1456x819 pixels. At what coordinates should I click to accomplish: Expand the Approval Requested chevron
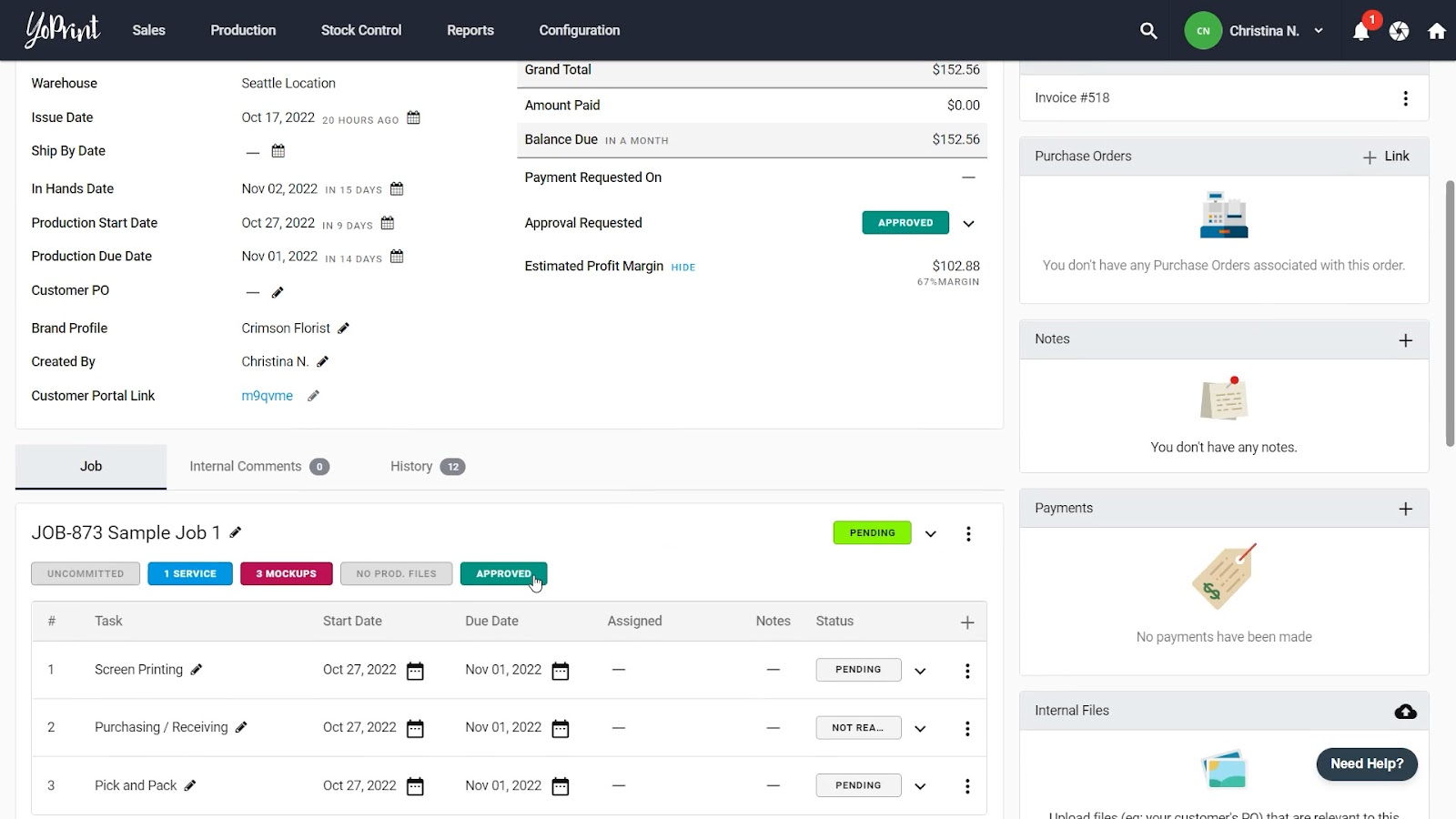coord(969,224)
